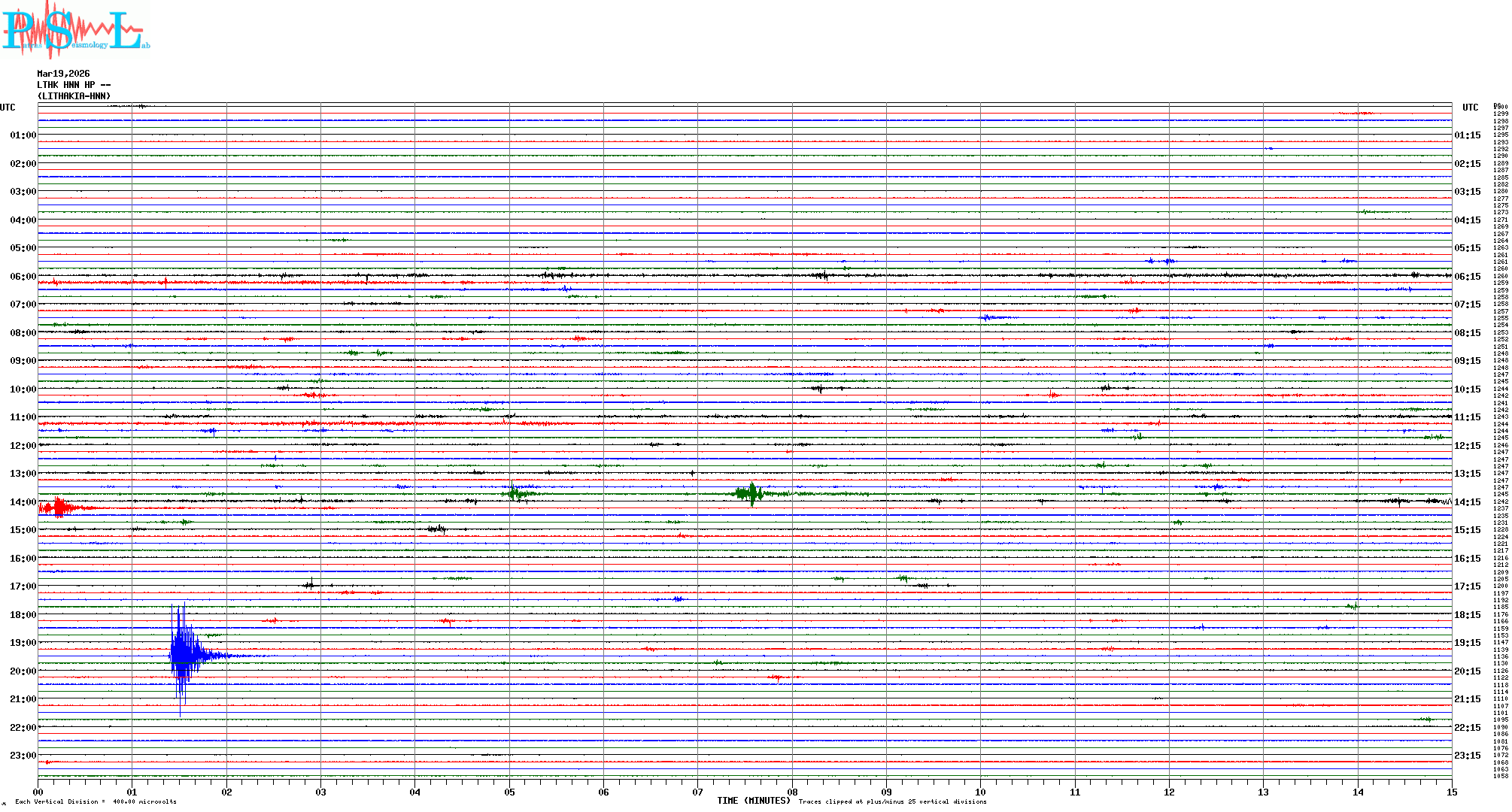Click the 23:15 time label on right
The height and width of the screenshot is (812, 1512).
tap(1467, 756)
